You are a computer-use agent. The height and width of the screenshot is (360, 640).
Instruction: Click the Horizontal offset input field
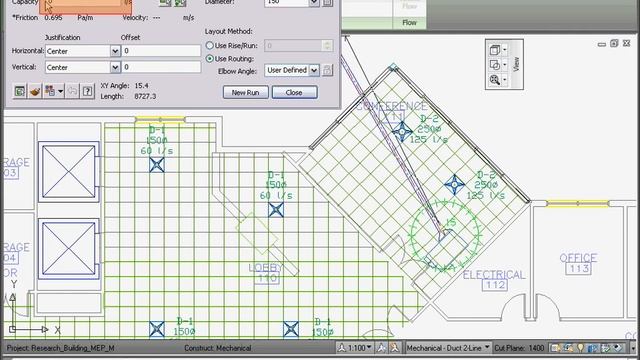(161, 51)
